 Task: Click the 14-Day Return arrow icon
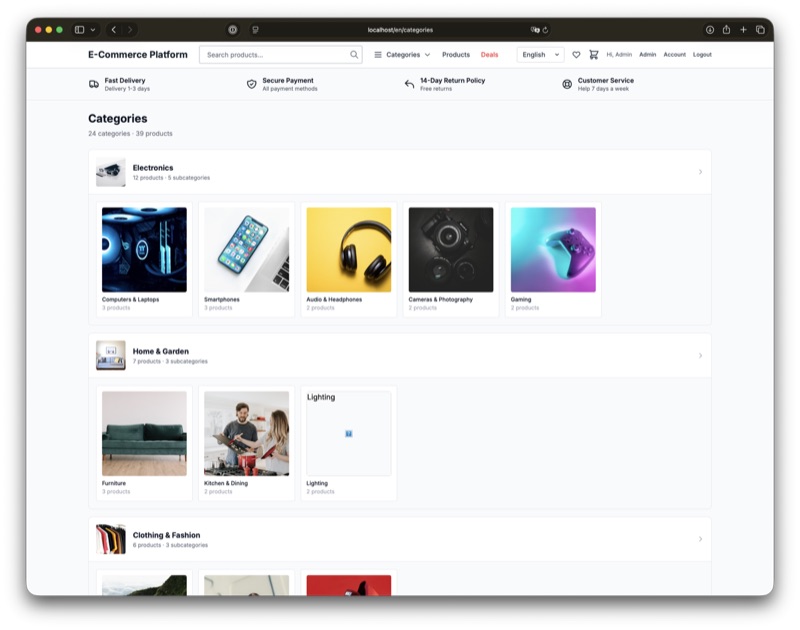coord(409,84)
